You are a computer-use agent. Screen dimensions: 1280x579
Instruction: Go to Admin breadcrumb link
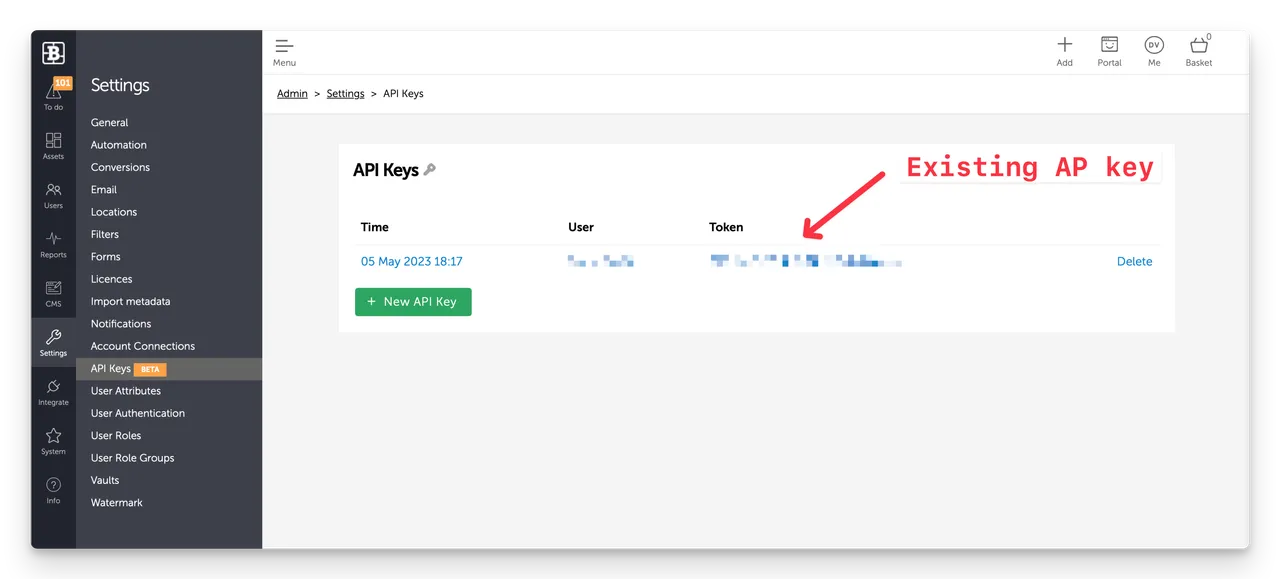292,94
